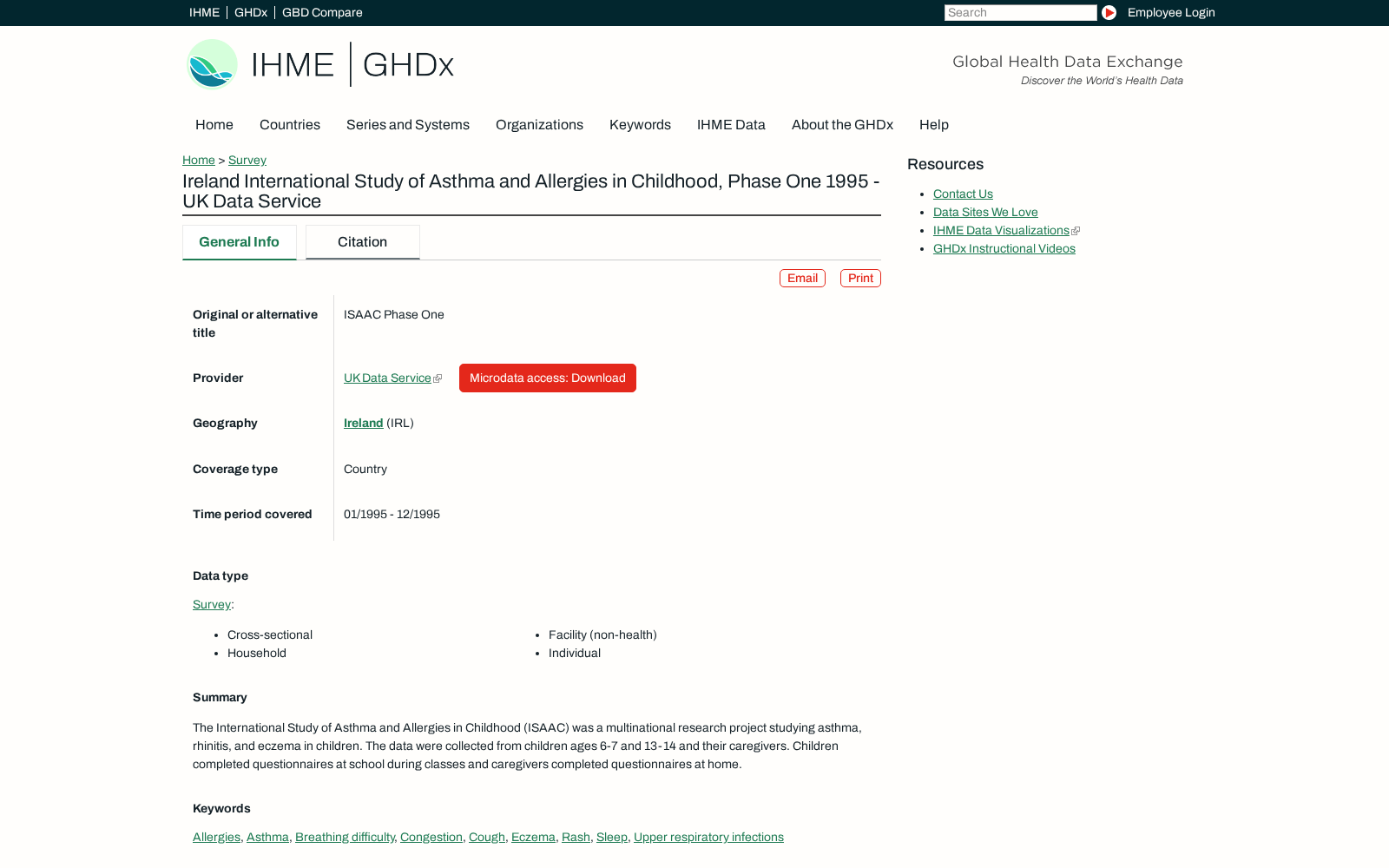Screen dimensions: 1389x868
Task: Open the Congestion keyword link
Action: (x=431, y=838)
